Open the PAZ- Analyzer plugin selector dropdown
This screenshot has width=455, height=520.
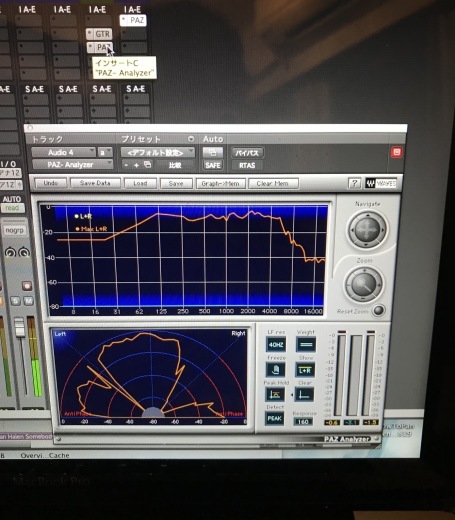[72, 165]
